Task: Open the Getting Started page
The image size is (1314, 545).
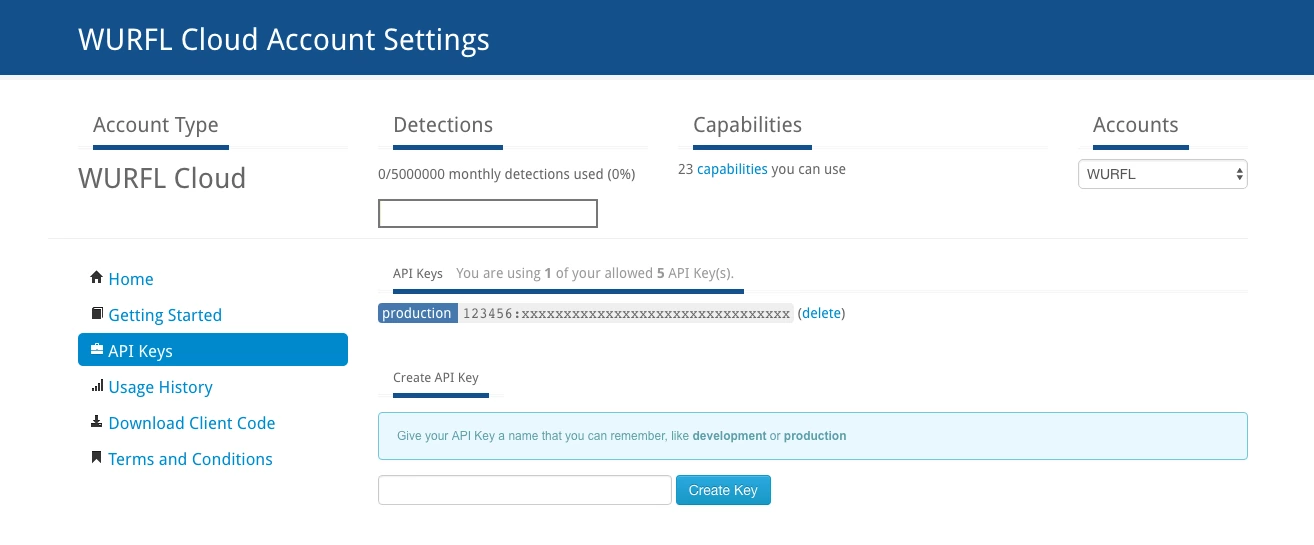Action: (165, 315)
